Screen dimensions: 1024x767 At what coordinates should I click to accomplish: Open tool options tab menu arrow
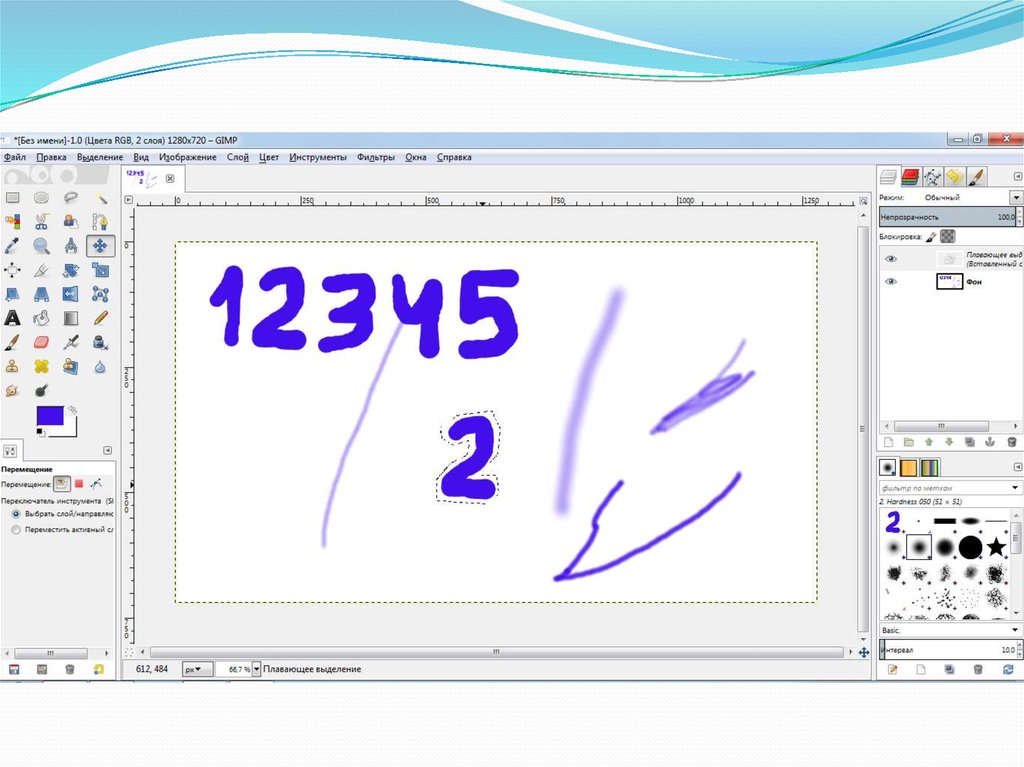point(107,451)
